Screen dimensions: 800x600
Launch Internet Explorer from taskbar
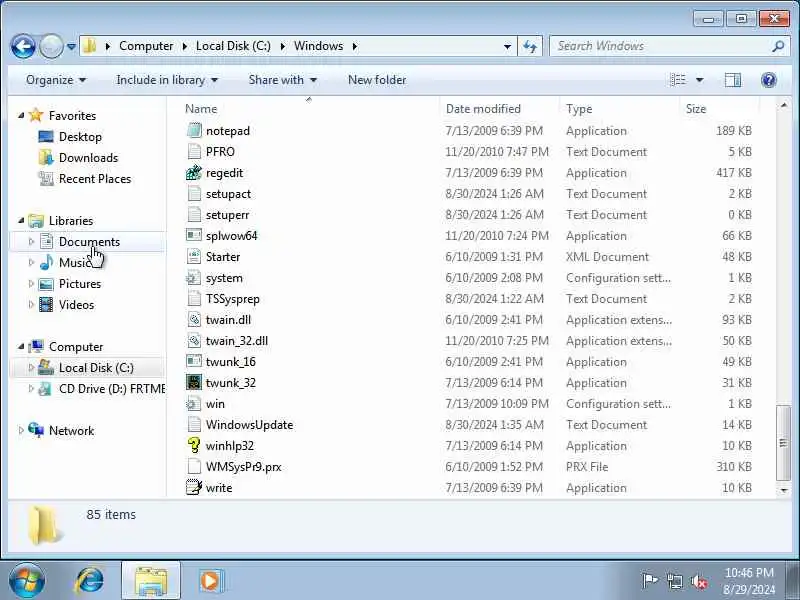tap(89, 581)
